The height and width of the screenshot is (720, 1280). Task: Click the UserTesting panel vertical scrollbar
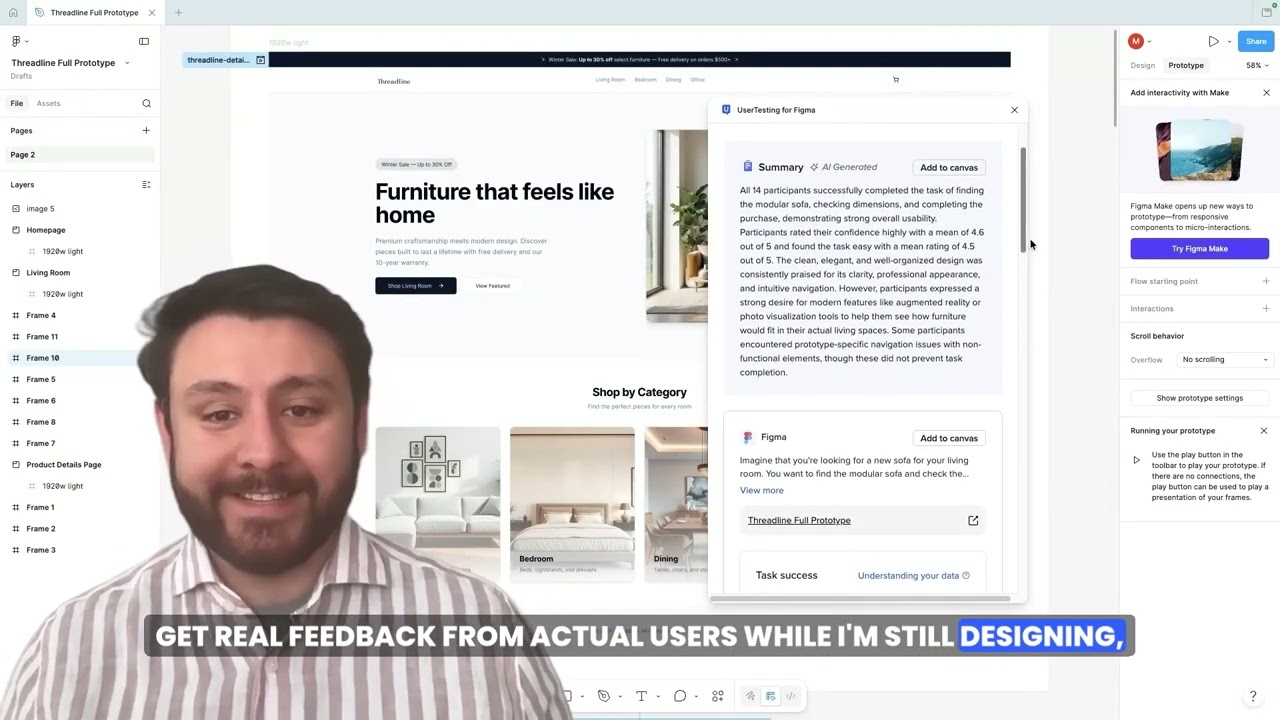pos(1023,200)
